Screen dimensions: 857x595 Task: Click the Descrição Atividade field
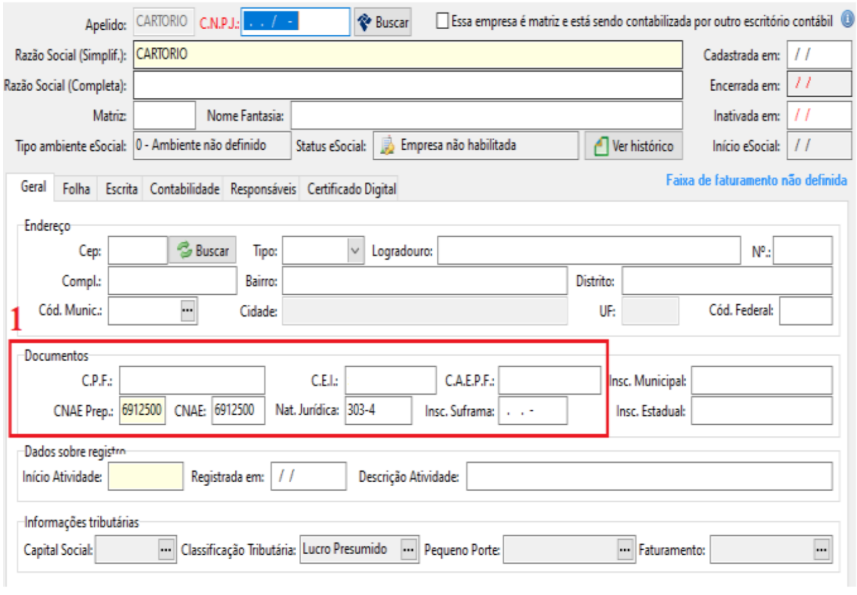650,476
